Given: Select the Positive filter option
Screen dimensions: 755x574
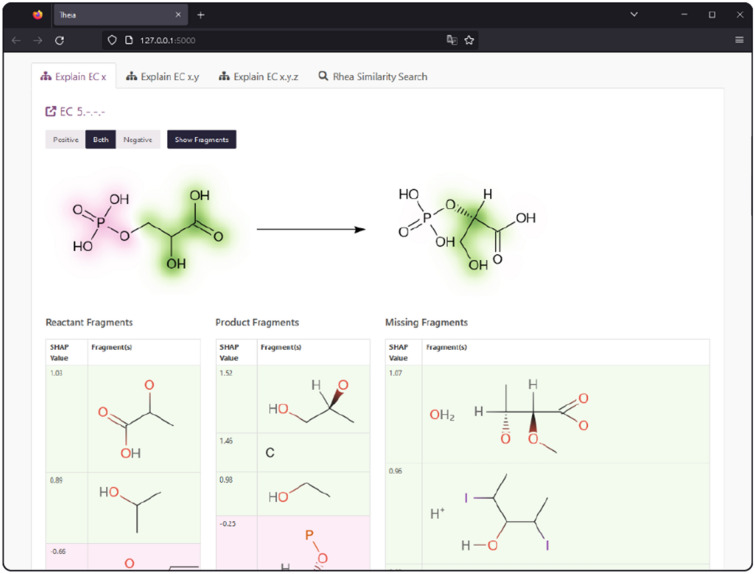Looking at the screenshot, I should tap(66, 140).
